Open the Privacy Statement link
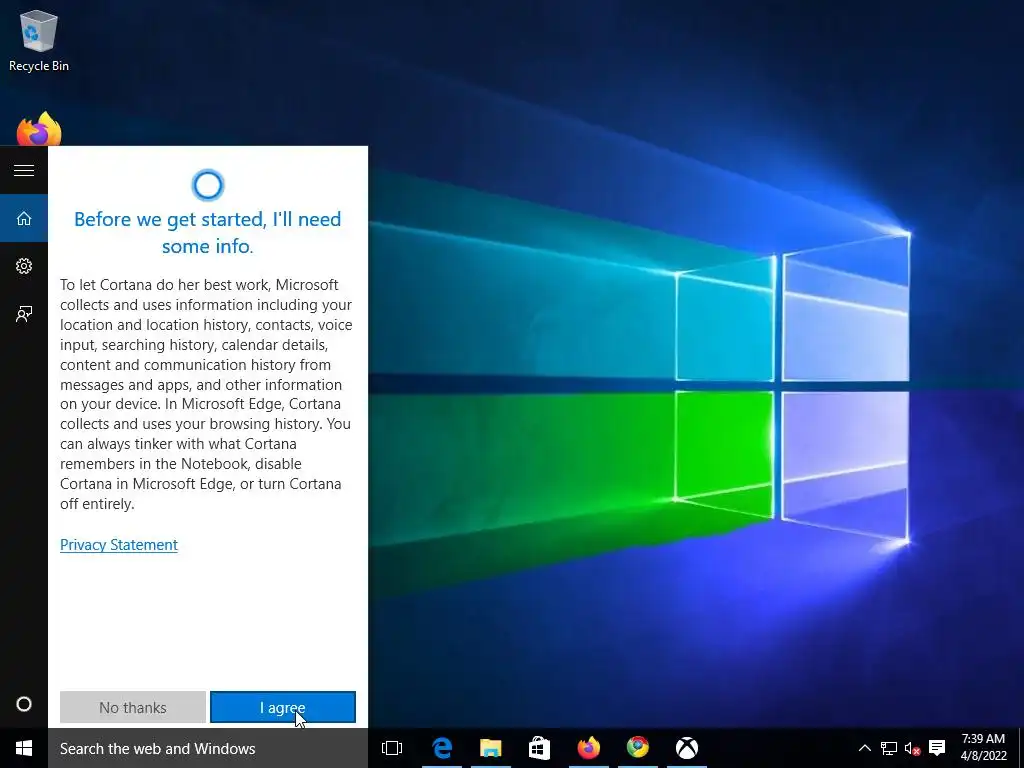The width and height of the screenshot is (1024, 768). pos(119,545)
